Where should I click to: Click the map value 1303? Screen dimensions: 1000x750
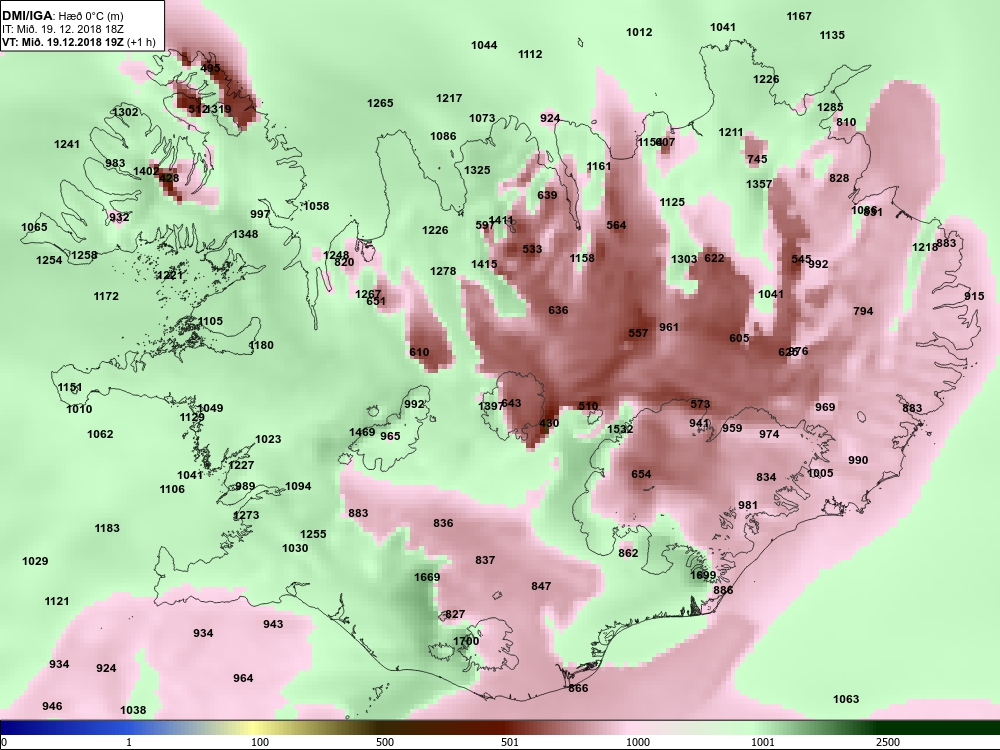tap(684, 259)
